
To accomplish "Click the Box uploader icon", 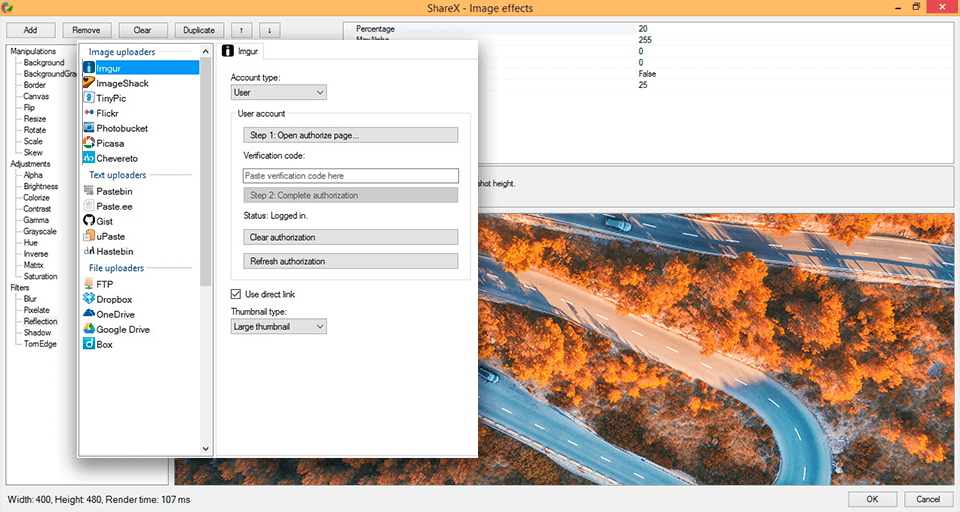I will click(89, 344).
